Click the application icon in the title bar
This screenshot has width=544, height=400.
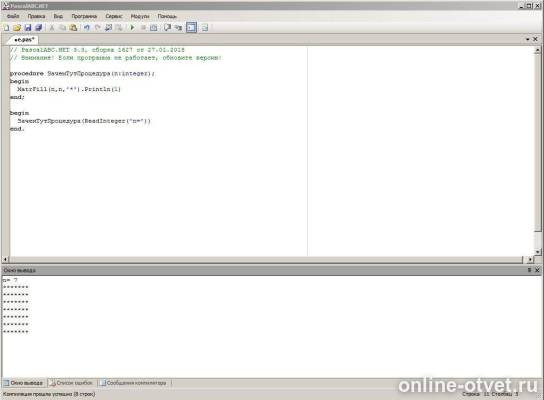pos(6,6)
